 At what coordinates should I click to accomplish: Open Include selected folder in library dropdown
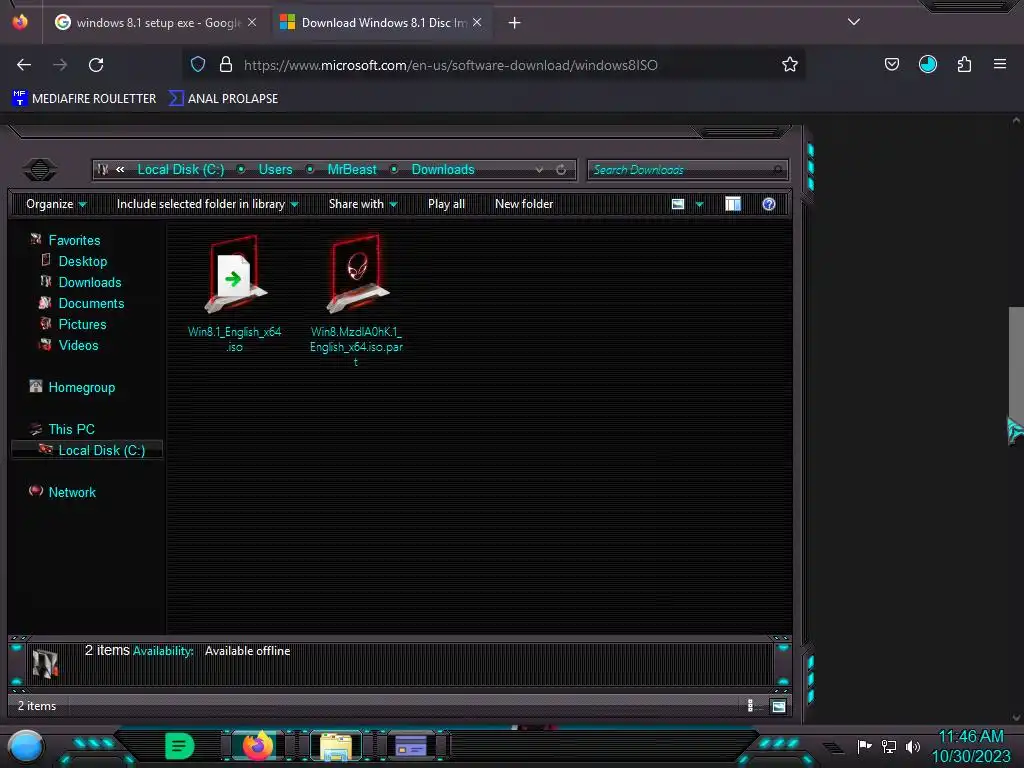coord(207,204)
